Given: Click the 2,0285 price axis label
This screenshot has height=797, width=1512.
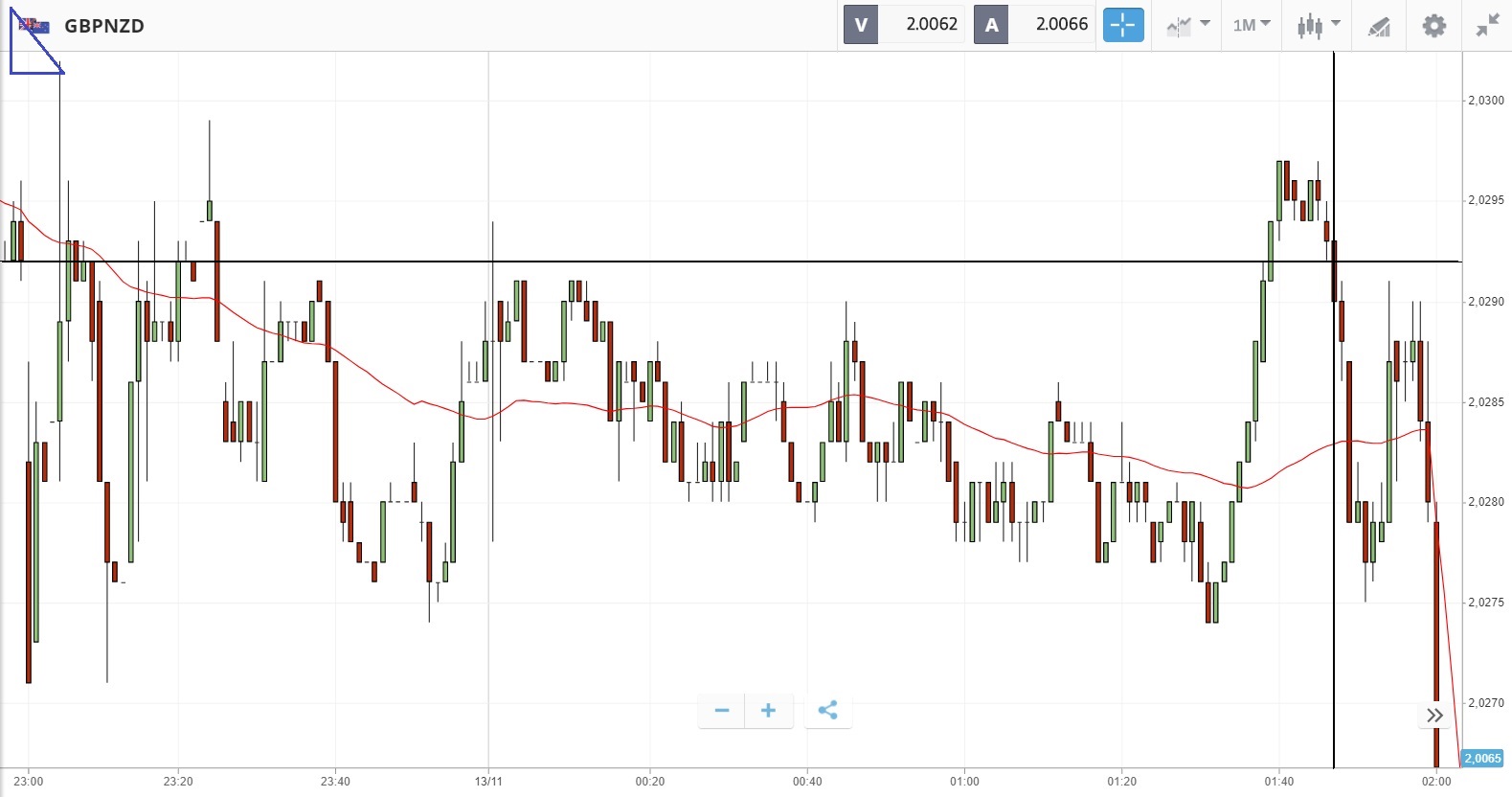Looking at the screenshot, I should [1486, 402].
